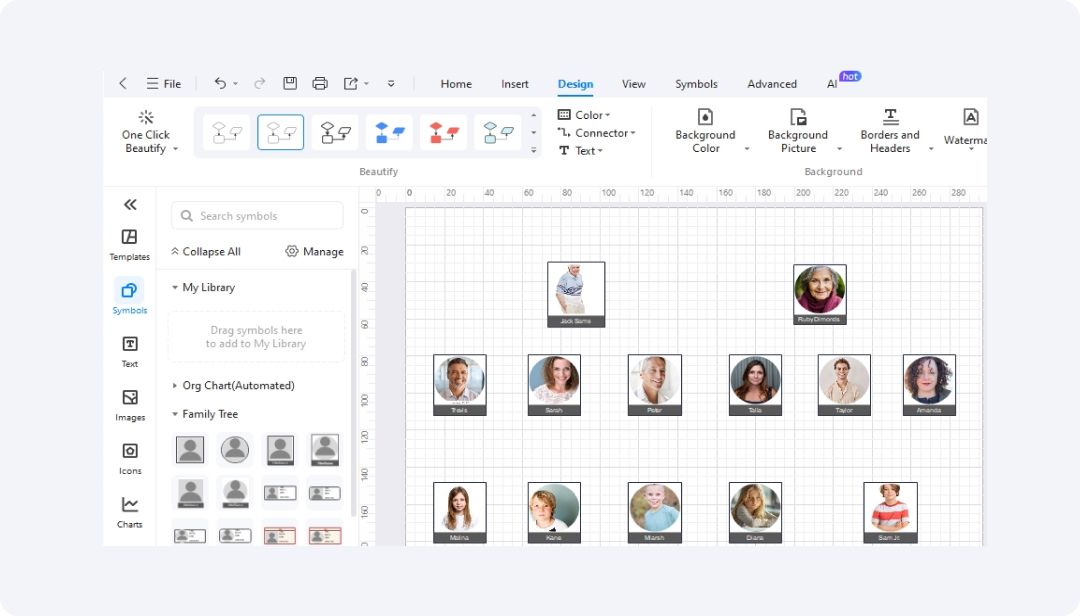This screenshot has height=616, width=1080.
Task: Open the Color dropdown in the ribbon
Action: 584,115
